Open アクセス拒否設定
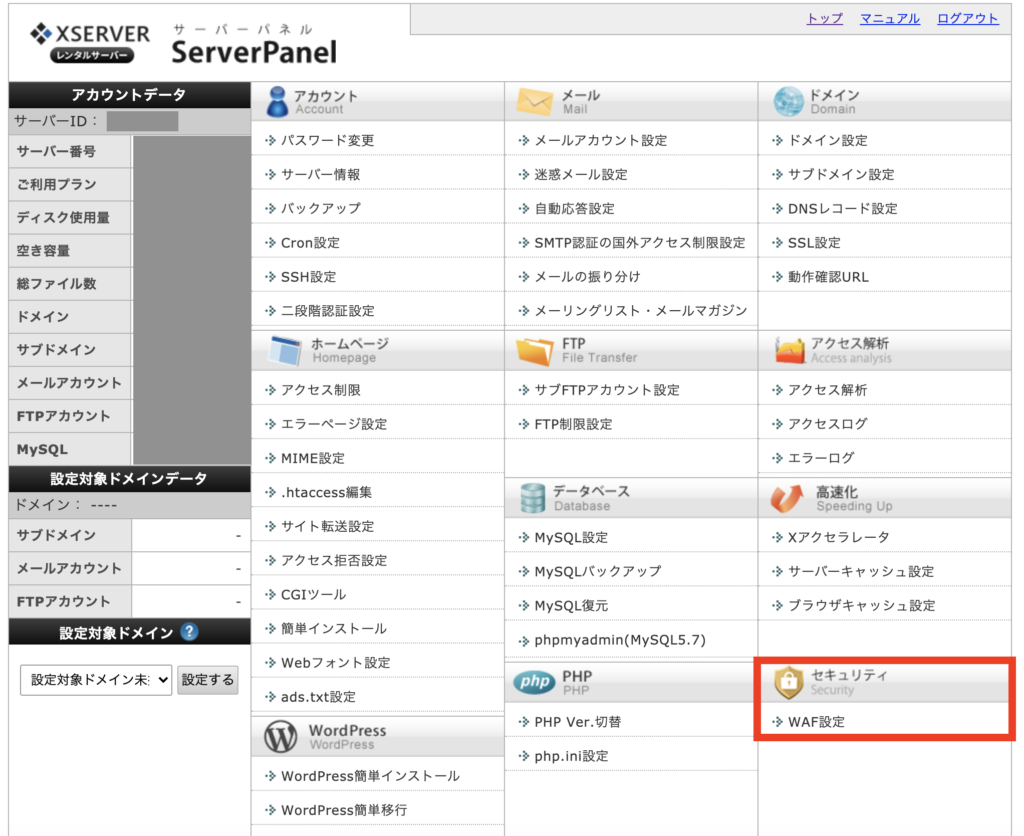Viewport: 1024px width, 836px height. tap(334, 560)
